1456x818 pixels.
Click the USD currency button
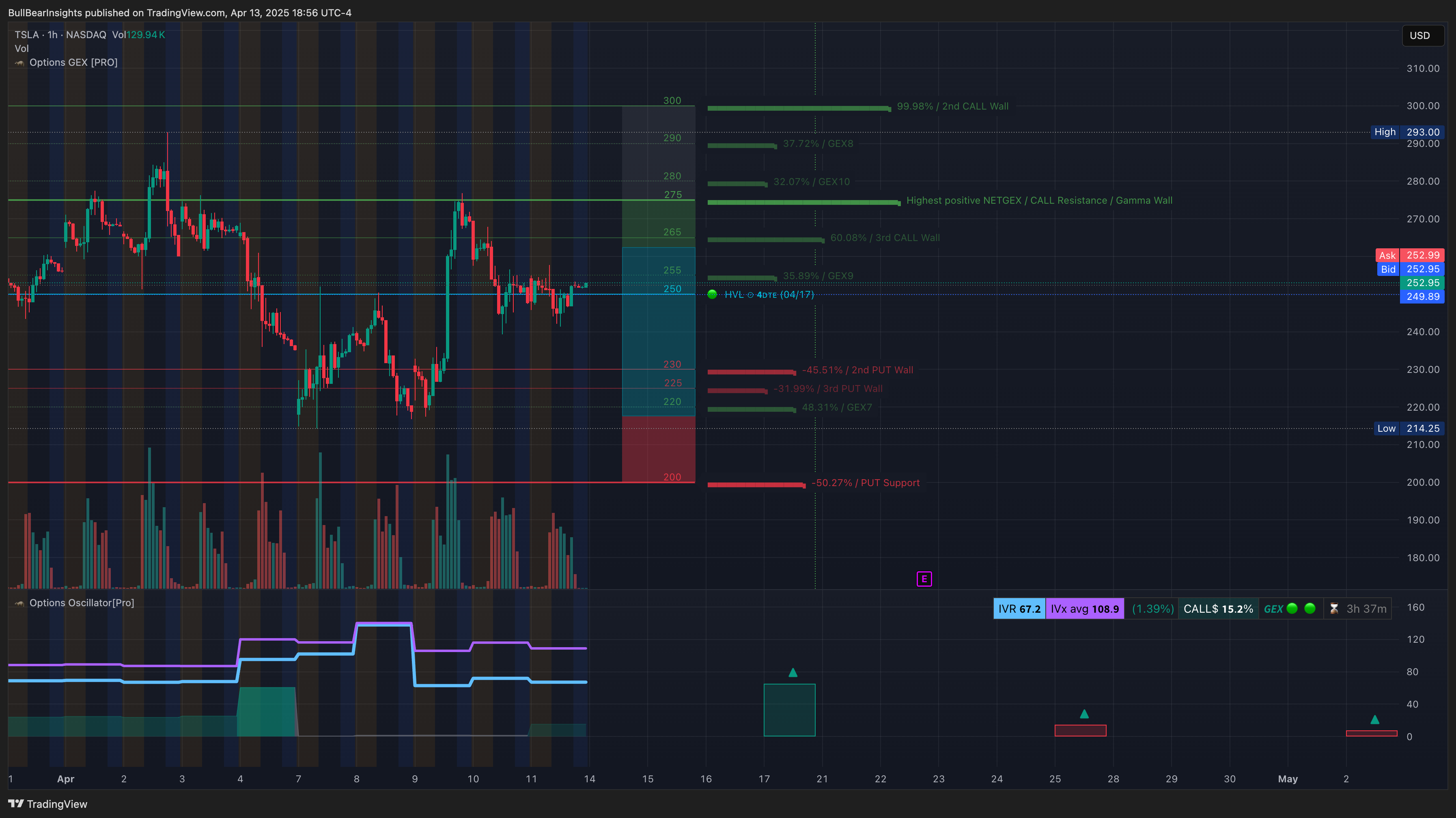pos(1423,36)
